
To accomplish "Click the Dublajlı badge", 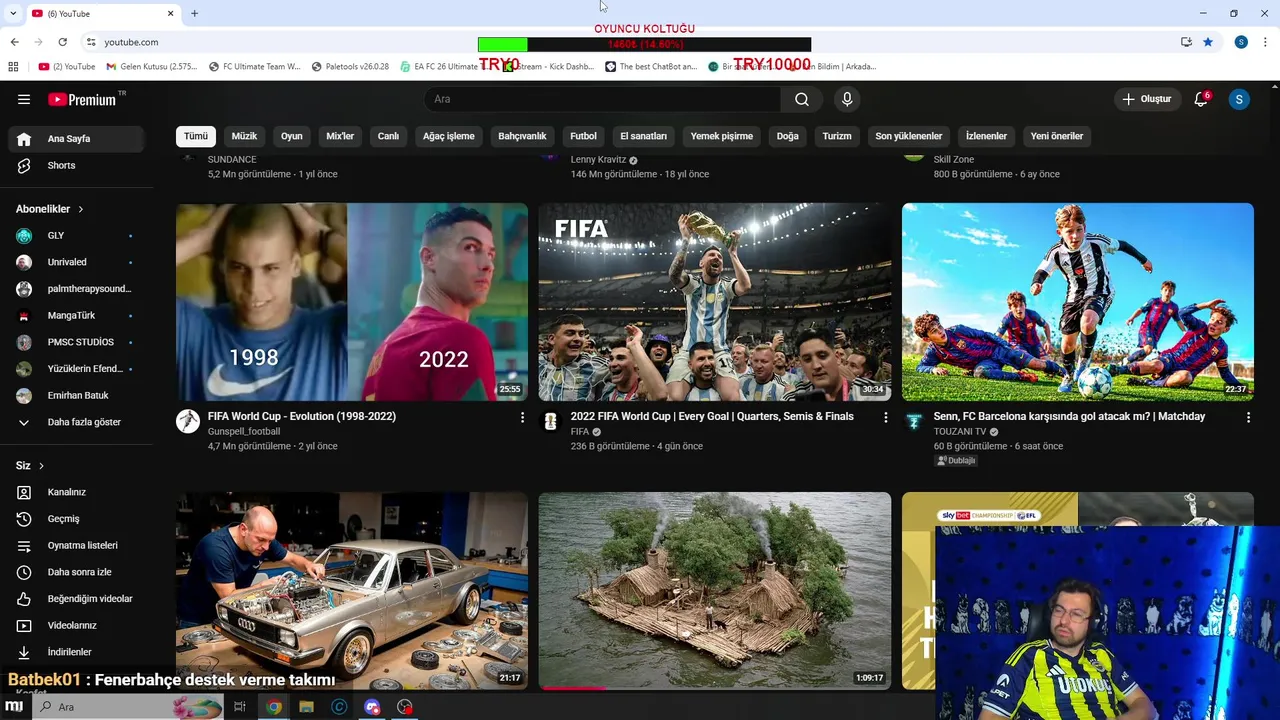I will [956, 461].
